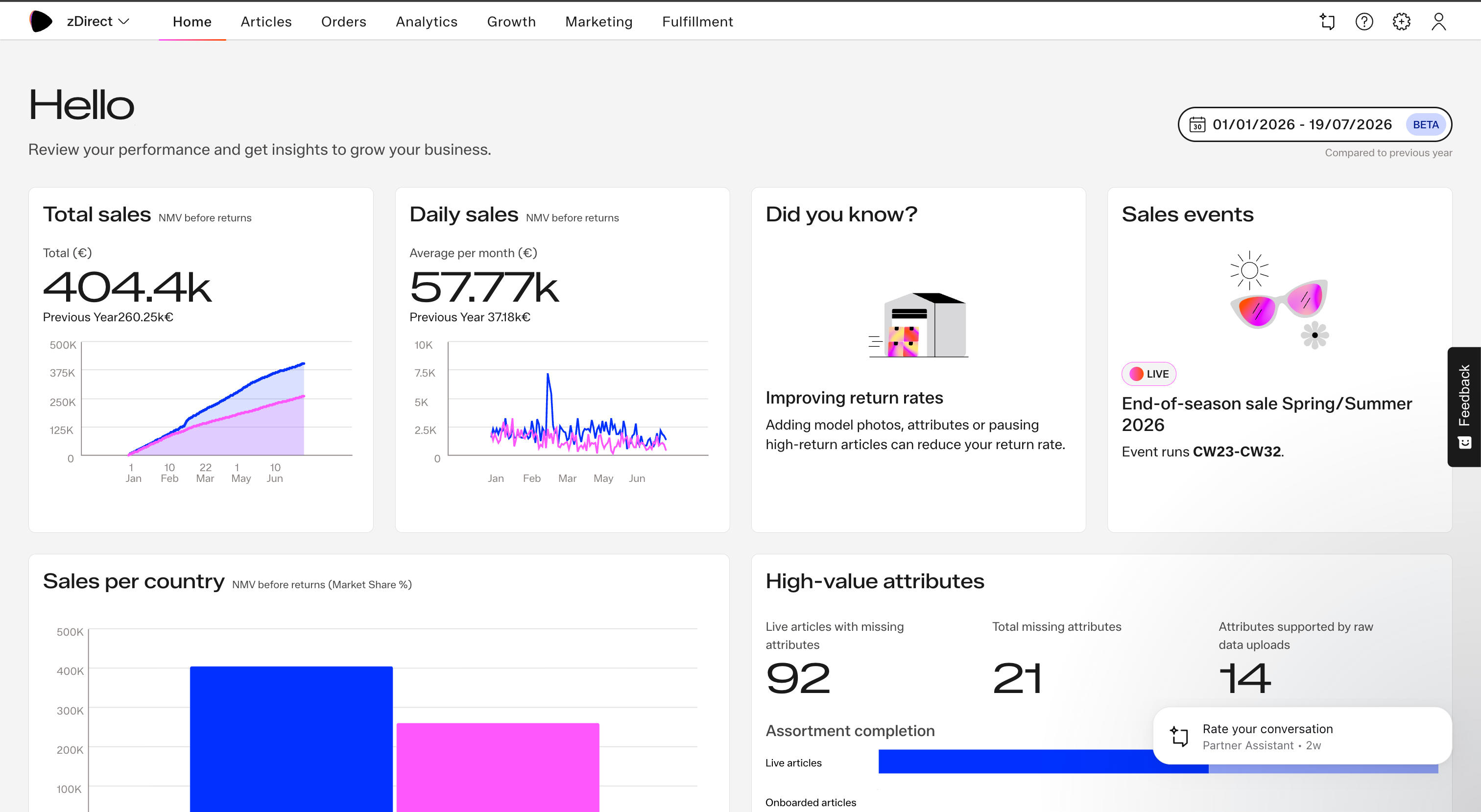This screenshot has width=1481, height=812.
Task: Open the Orders menu
Action: [344, 21]
